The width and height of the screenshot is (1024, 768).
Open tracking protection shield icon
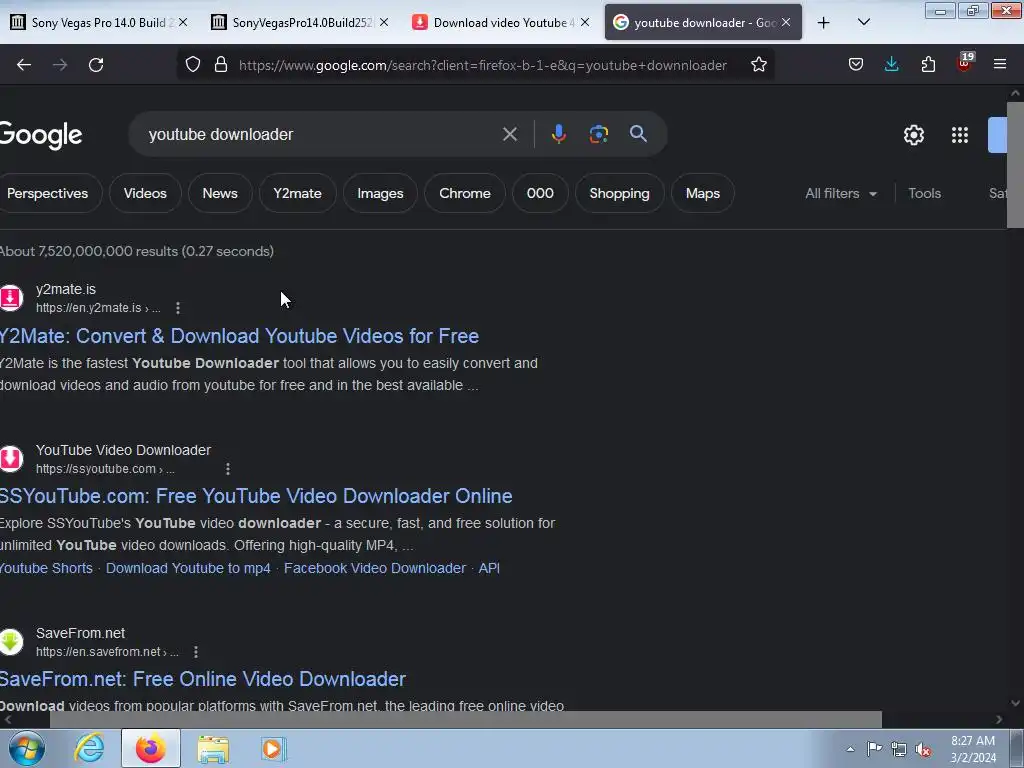pos(193,65)
